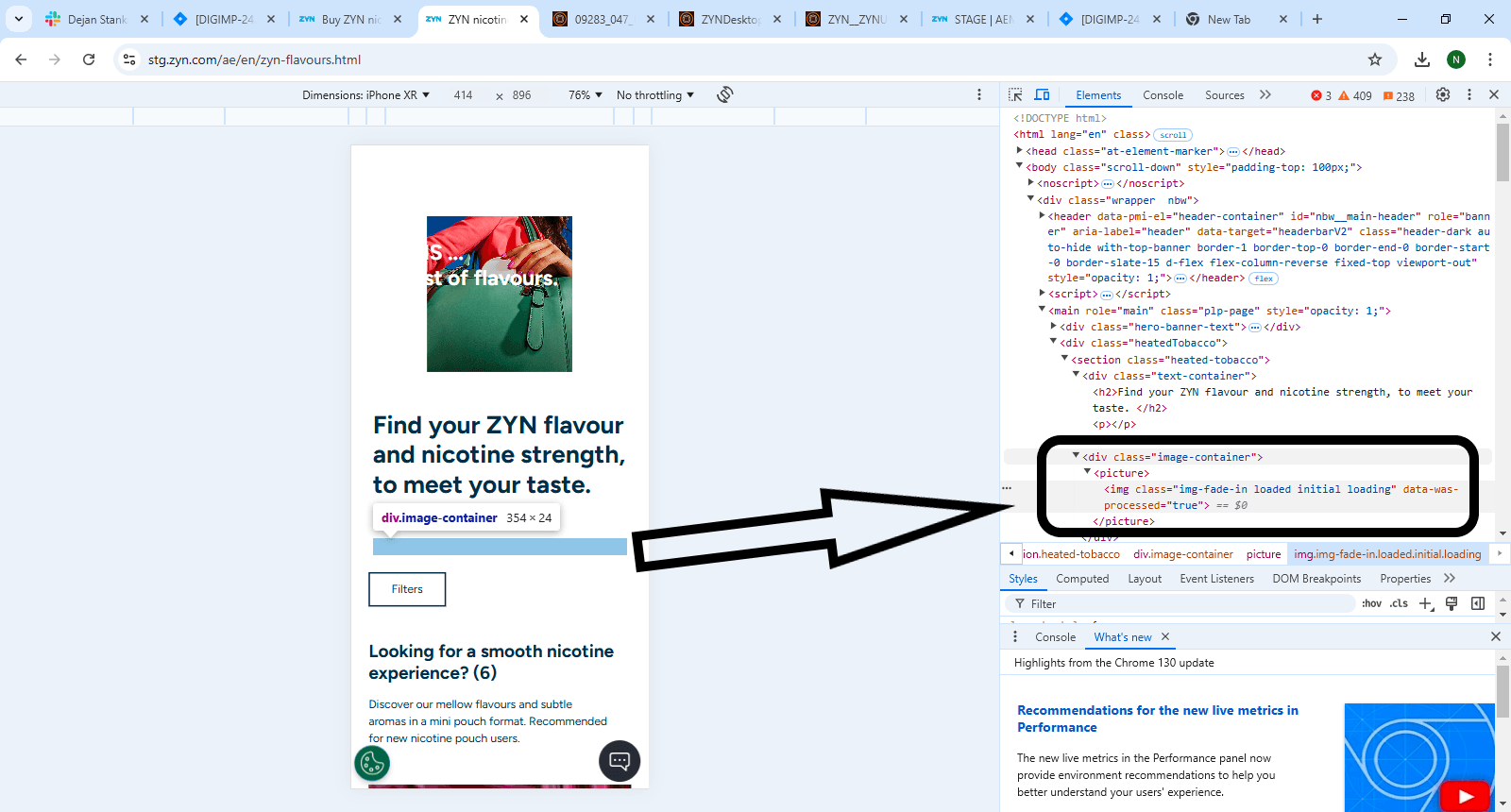Open Dimensions iPhone XR dropdown
1511x812 pixels.
[x=365, y=95]
